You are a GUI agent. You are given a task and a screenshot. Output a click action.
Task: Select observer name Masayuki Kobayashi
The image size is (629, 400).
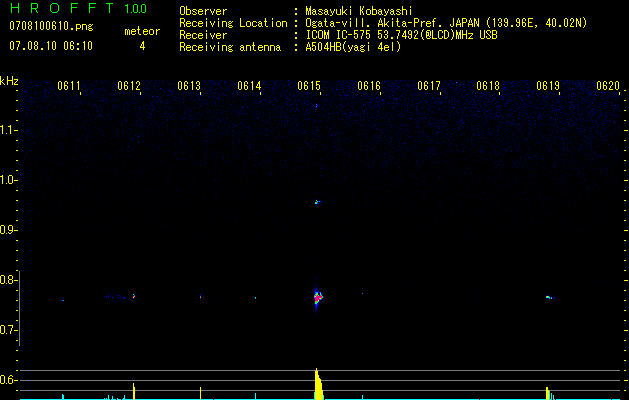[x=358, y=11]
